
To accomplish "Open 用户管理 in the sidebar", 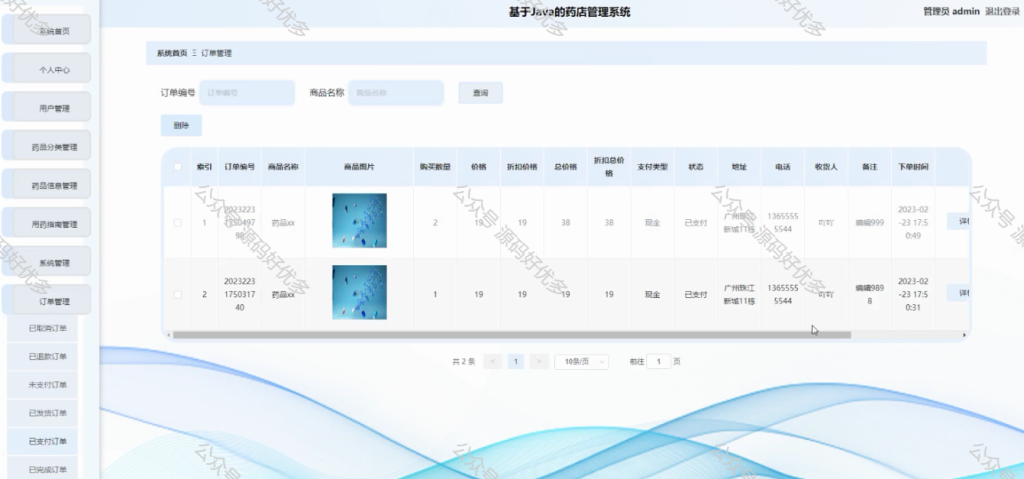I will [x=47, y=108].
